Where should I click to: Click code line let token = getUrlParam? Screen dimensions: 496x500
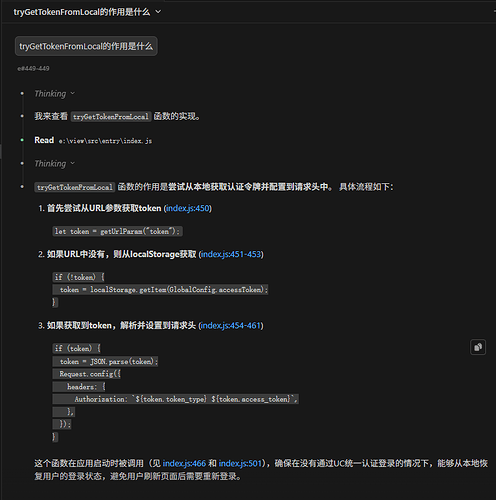117,231
